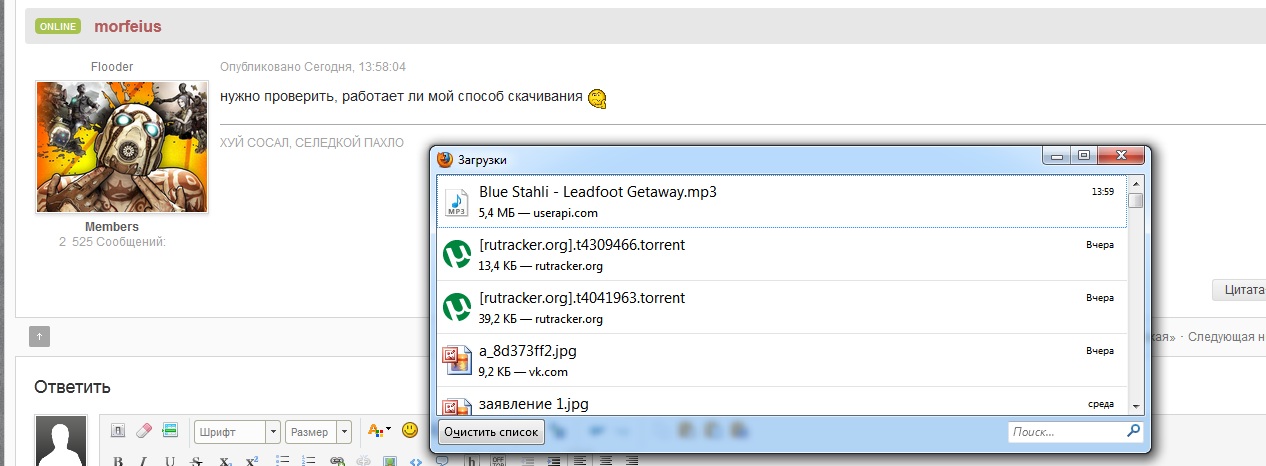Maximize the Загрузки window
Viewport: 1266px width, 466px height.
pyautogui.click(x=1084, y=156)
